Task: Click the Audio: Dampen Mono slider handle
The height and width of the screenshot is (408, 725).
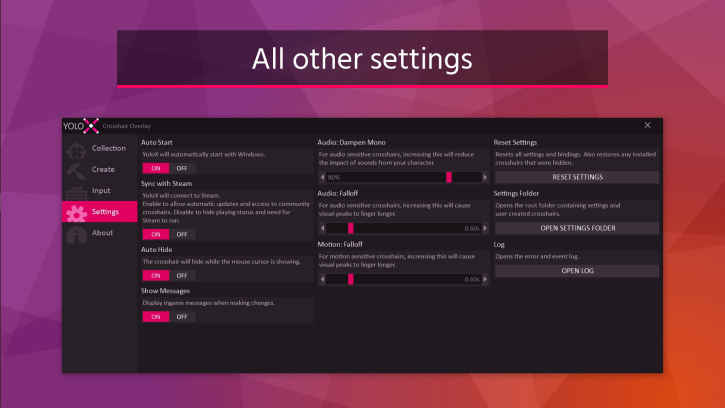Action: point(449,177)
